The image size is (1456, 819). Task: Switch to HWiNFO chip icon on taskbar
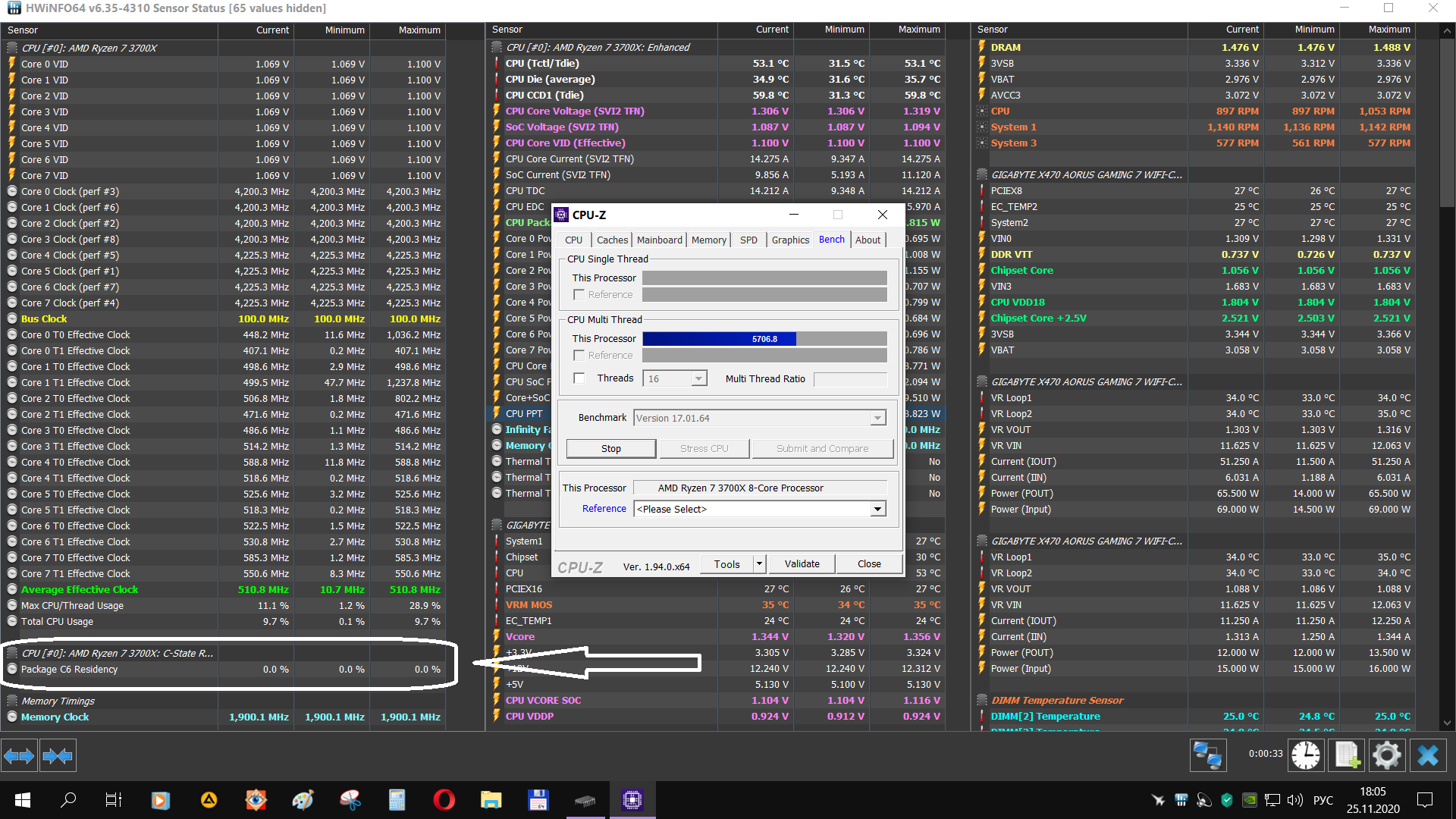pos(585,800)
